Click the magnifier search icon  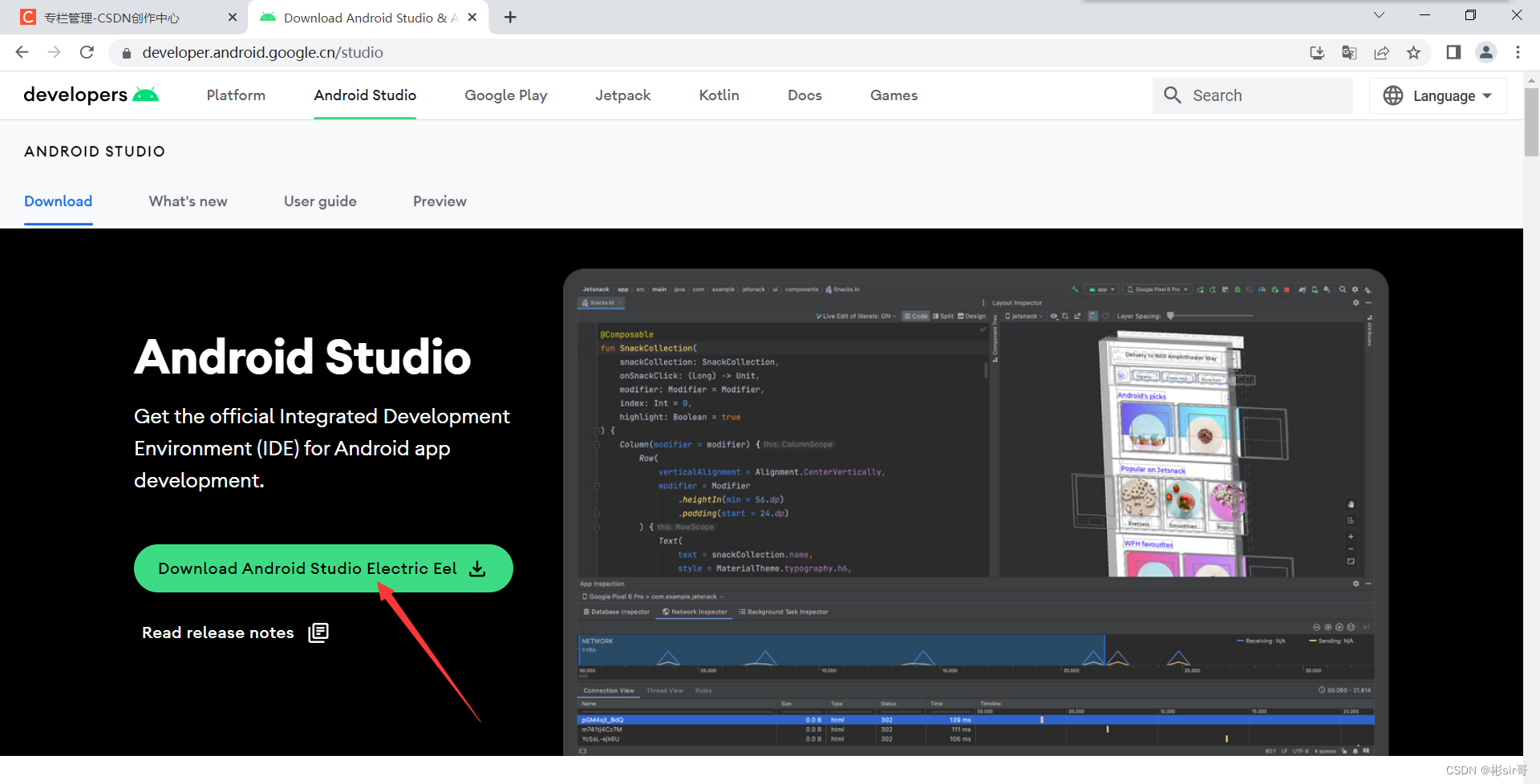point(1173,95)
